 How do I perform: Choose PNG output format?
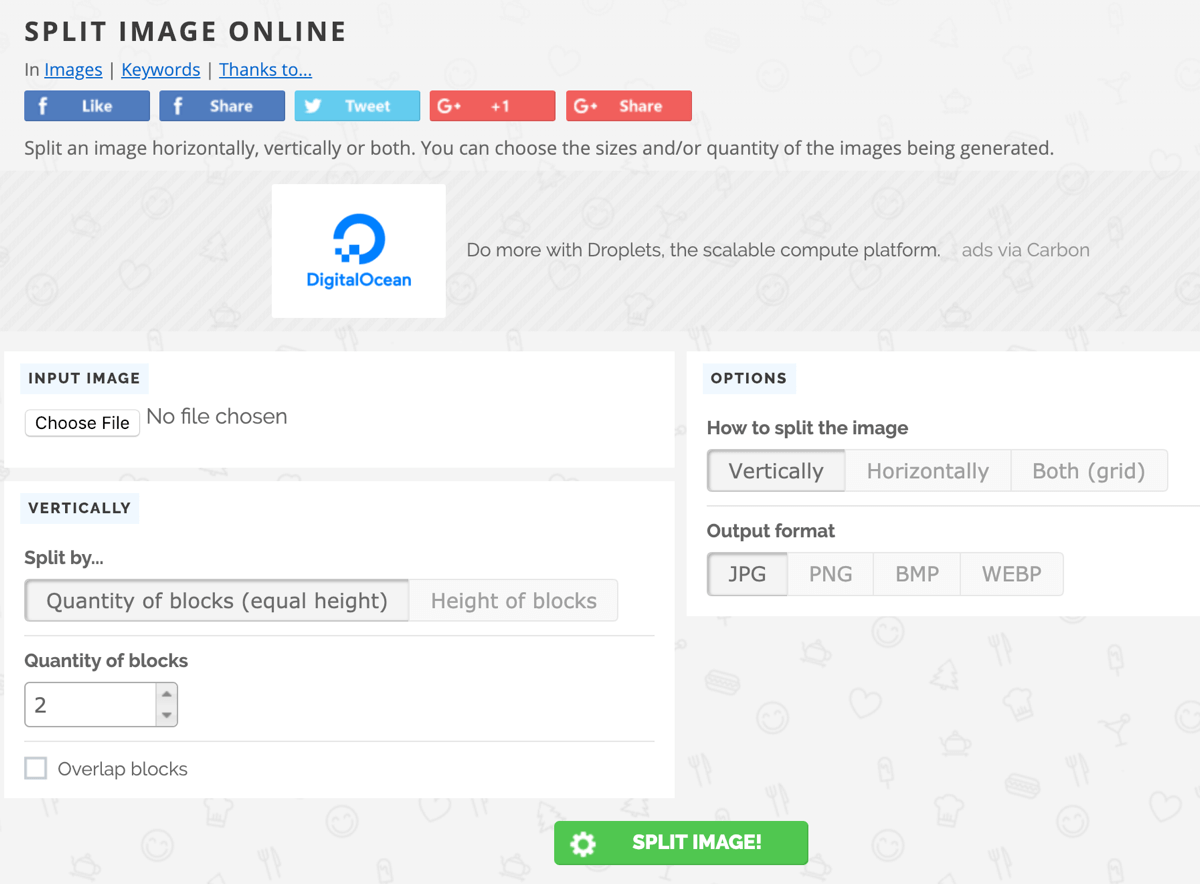click(830, 574)
